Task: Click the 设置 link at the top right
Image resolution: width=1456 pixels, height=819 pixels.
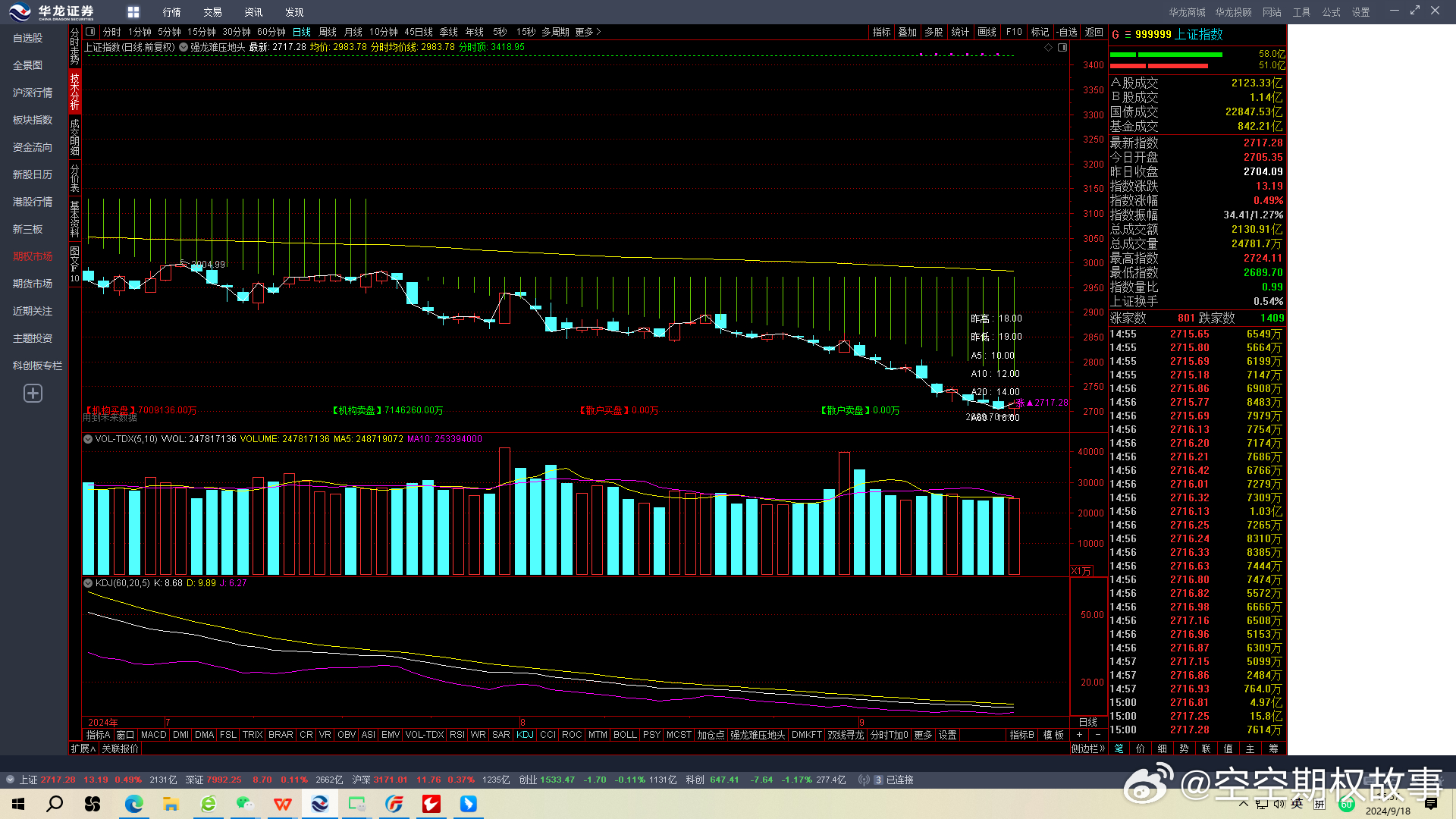Action: 1361,12
